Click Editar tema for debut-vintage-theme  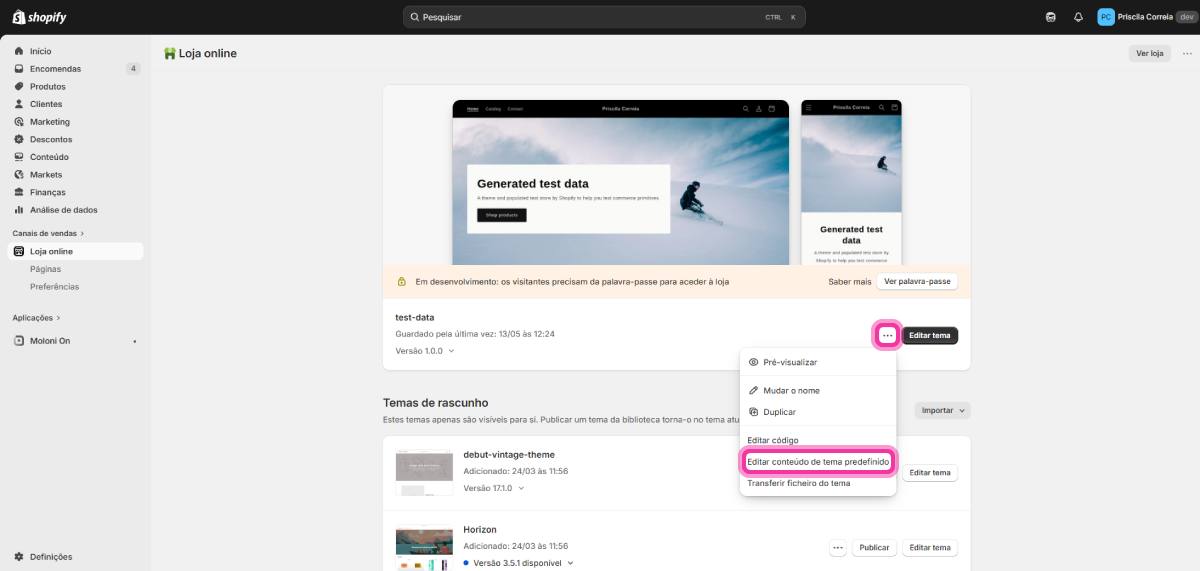click(930, 473)
